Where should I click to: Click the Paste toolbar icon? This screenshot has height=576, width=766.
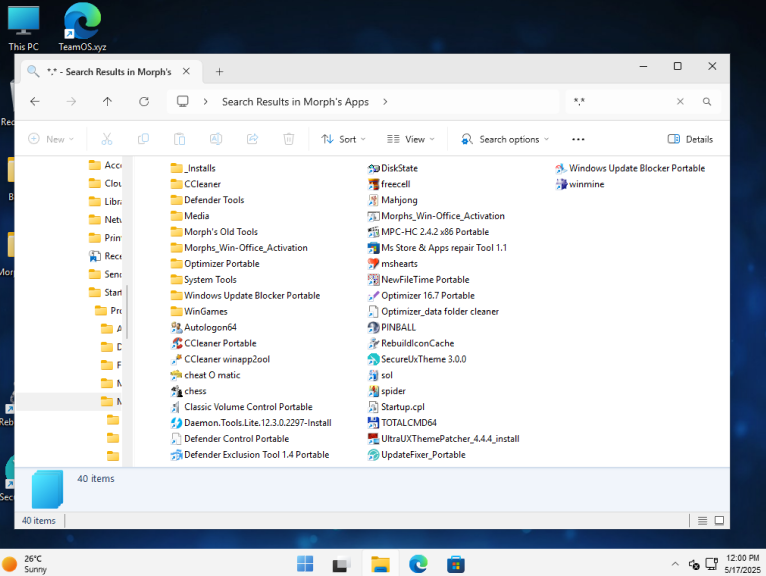tap(179, 139)
